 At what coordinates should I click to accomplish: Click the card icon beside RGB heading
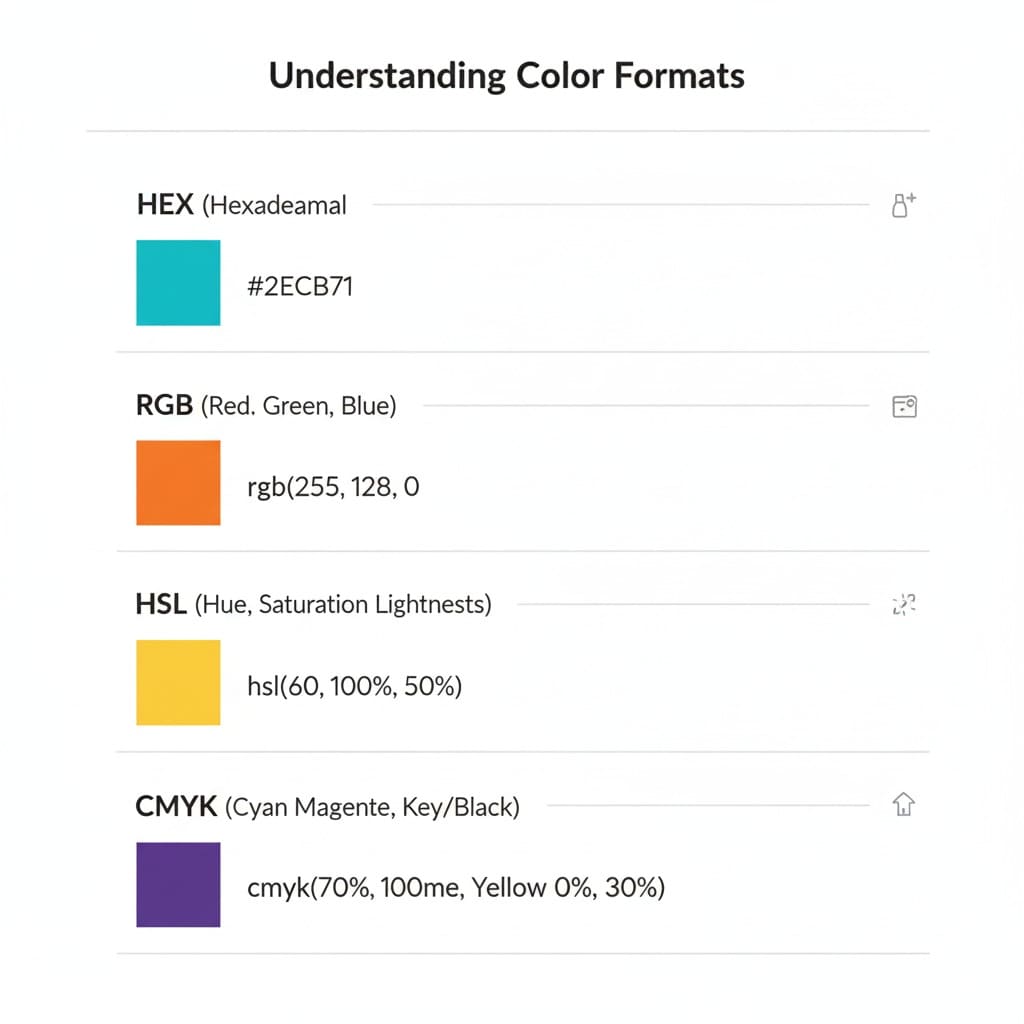904,406
